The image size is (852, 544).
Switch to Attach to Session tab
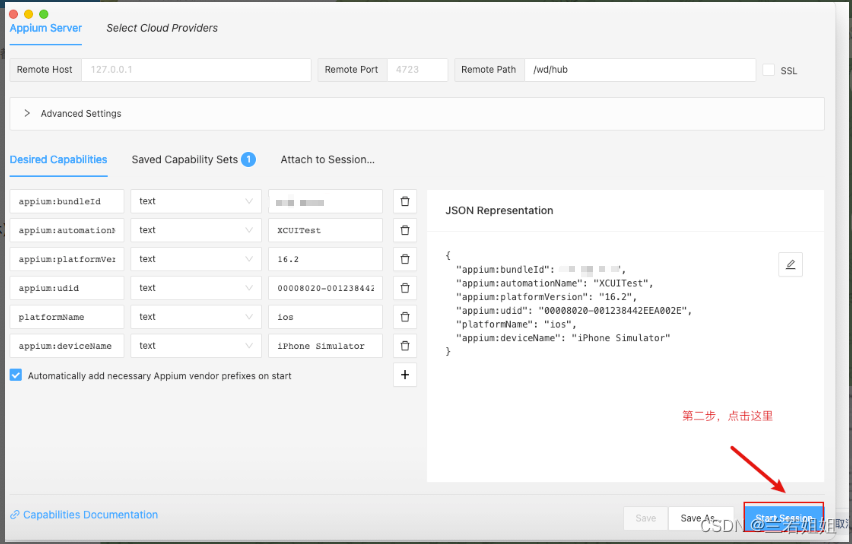coord(328,160)
